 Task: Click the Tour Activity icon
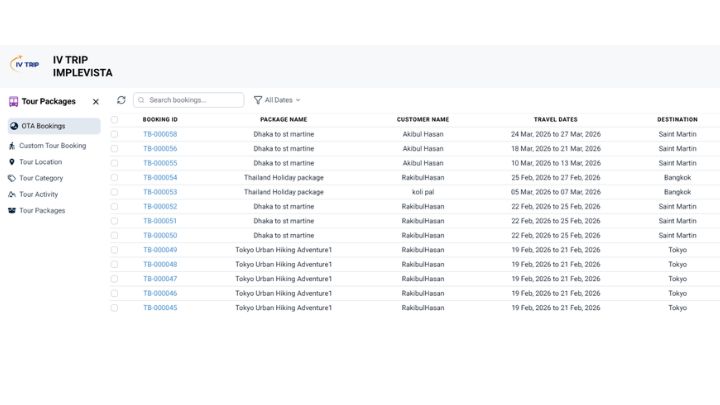coord(12,194)
